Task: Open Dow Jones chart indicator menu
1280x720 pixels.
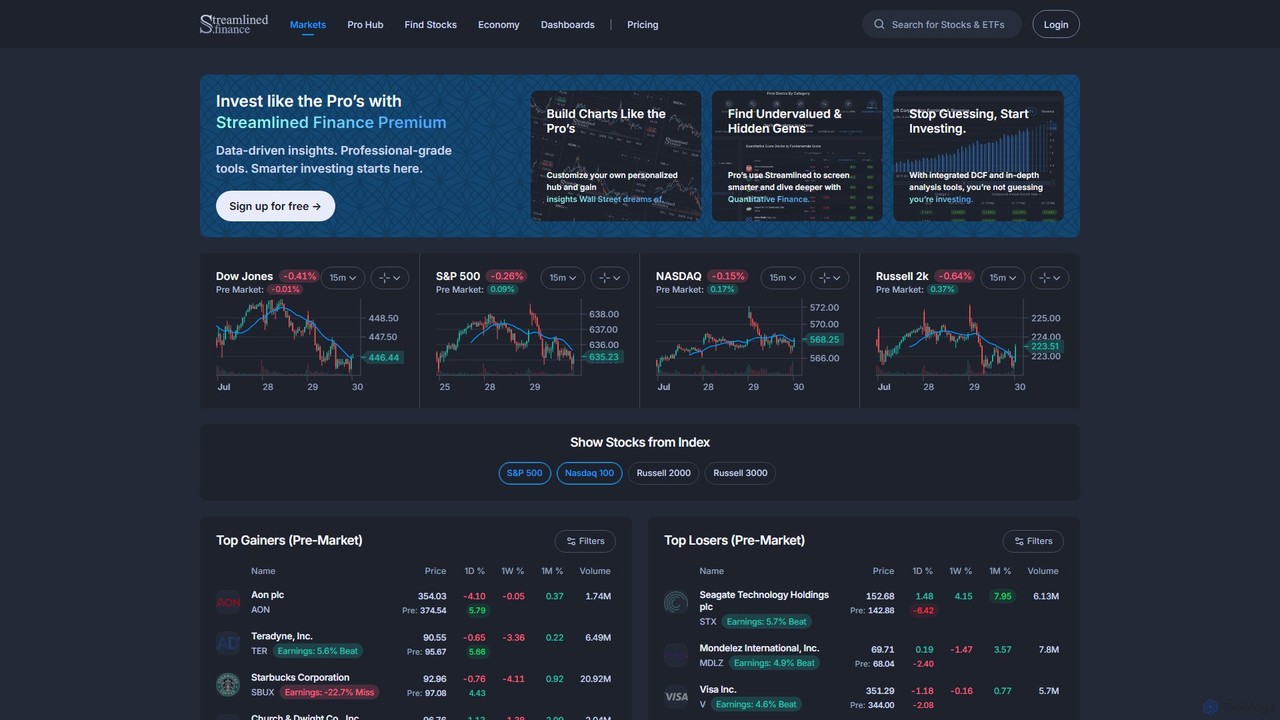Action: (390, 278)
